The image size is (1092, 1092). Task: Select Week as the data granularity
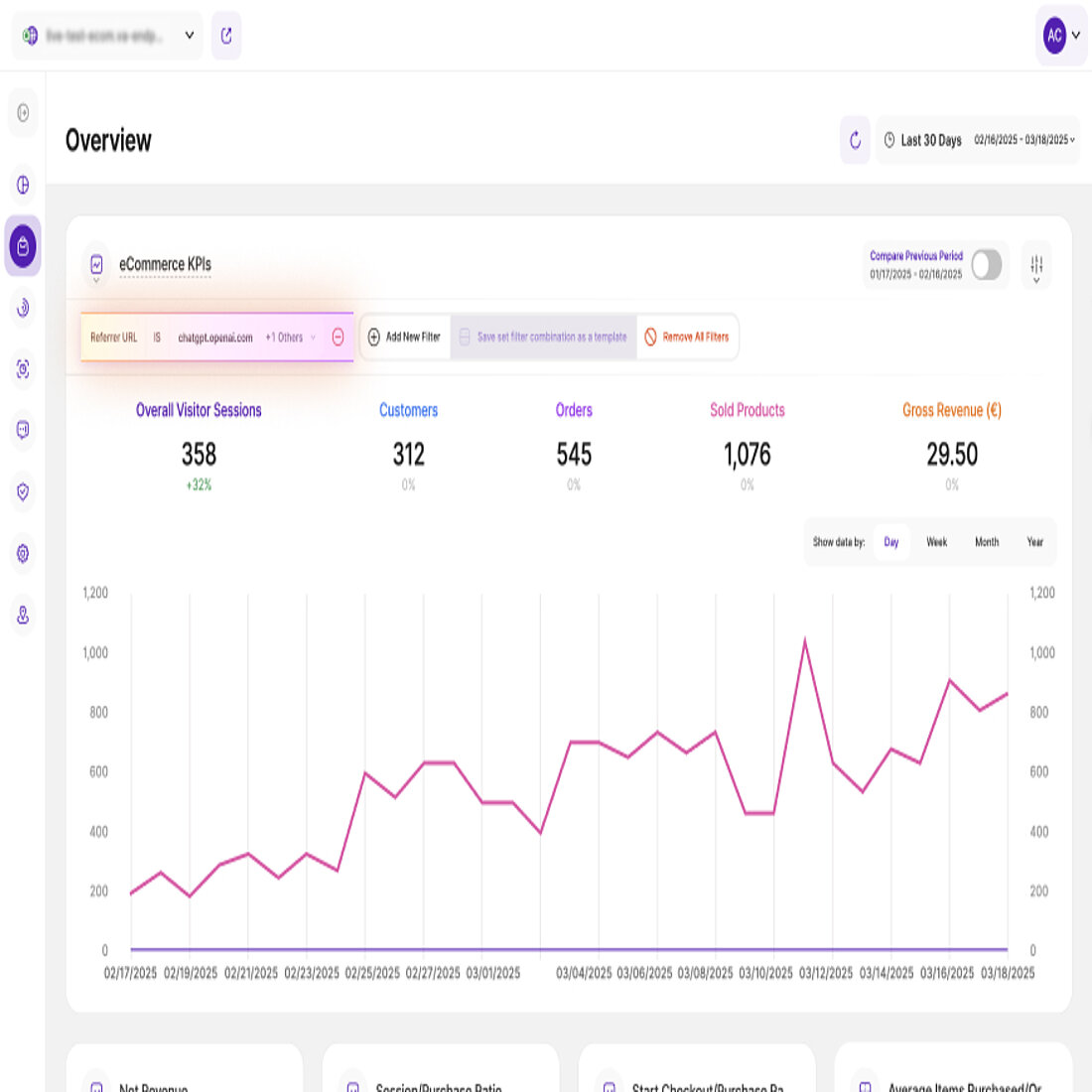click(936, 542)
